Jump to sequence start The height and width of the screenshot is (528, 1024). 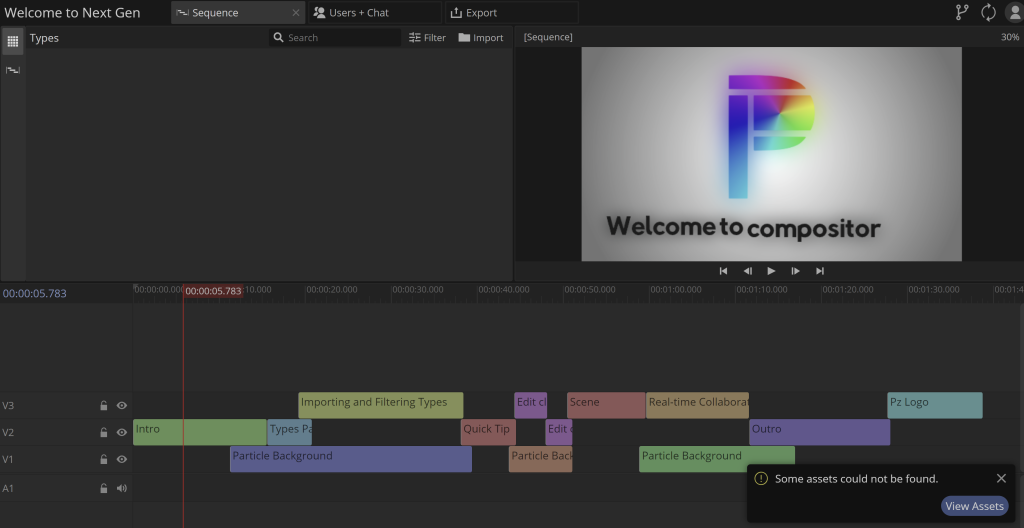coord(723,271)
